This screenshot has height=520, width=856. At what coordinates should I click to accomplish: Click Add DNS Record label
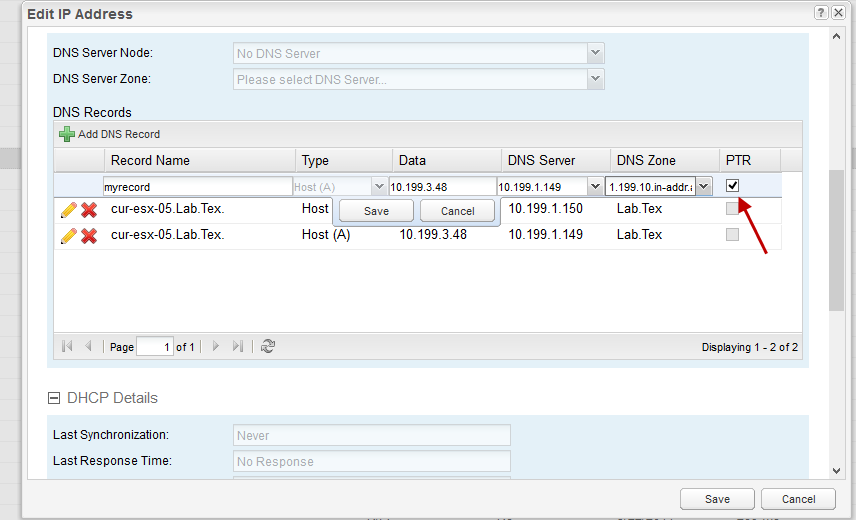(x=119, y=134)
